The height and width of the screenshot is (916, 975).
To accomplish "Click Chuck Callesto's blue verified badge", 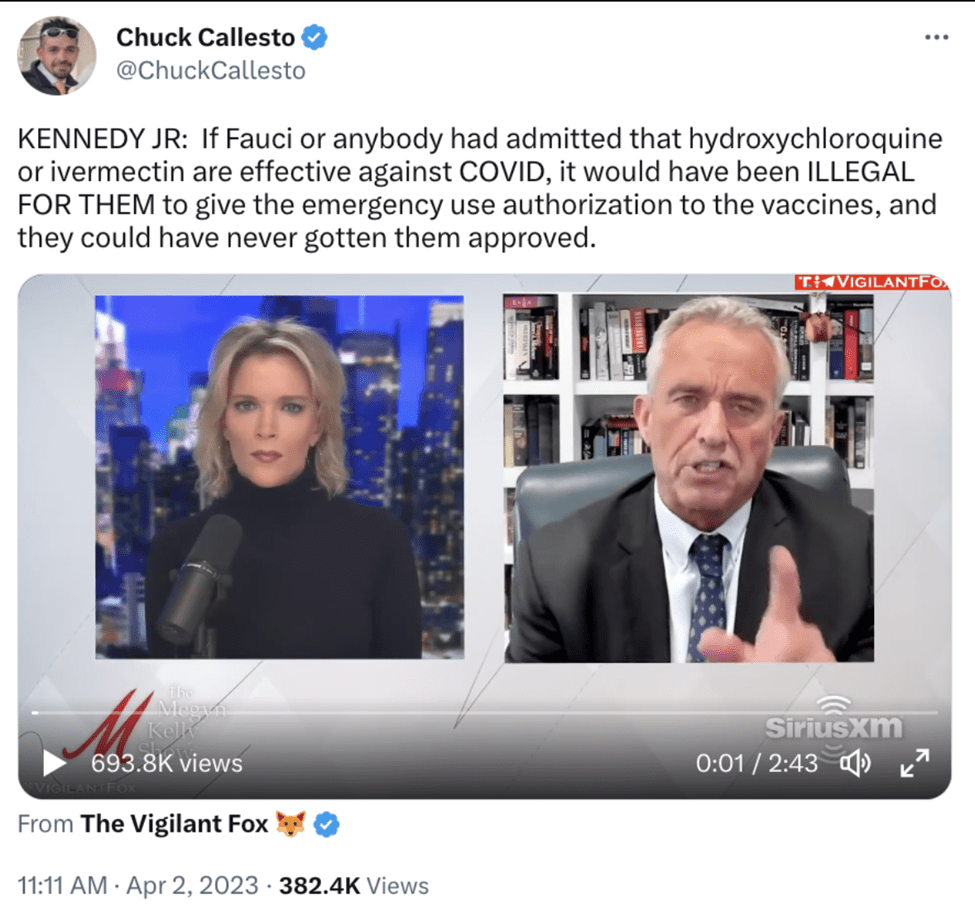I will [315, 37].
